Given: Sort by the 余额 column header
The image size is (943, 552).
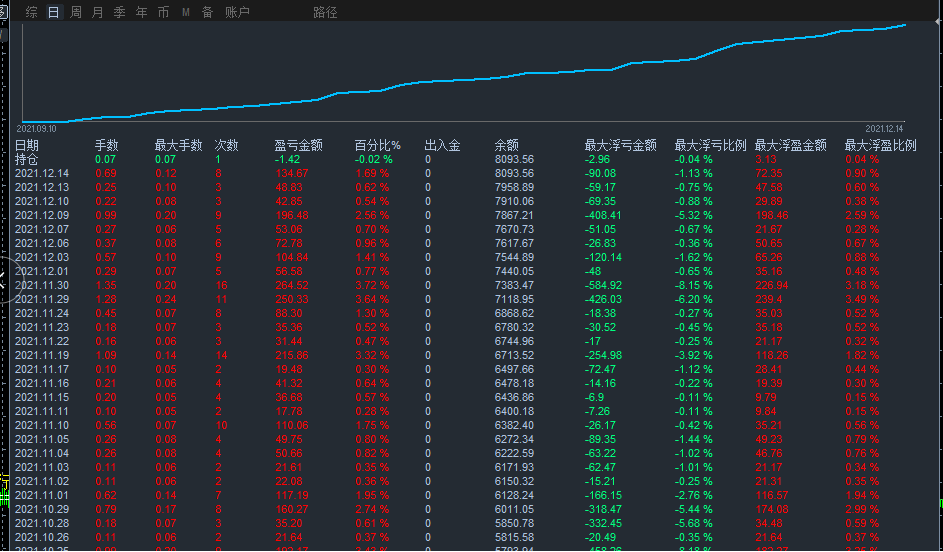Looking at the screenshot, I should (x=506, y=145).
